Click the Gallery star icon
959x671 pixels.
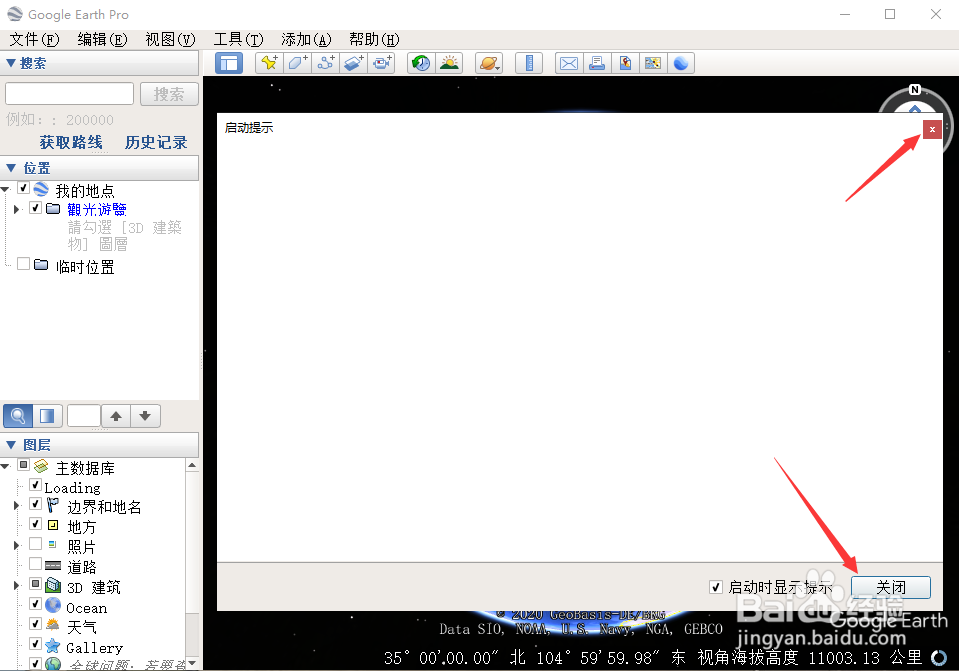coord(53,645)
